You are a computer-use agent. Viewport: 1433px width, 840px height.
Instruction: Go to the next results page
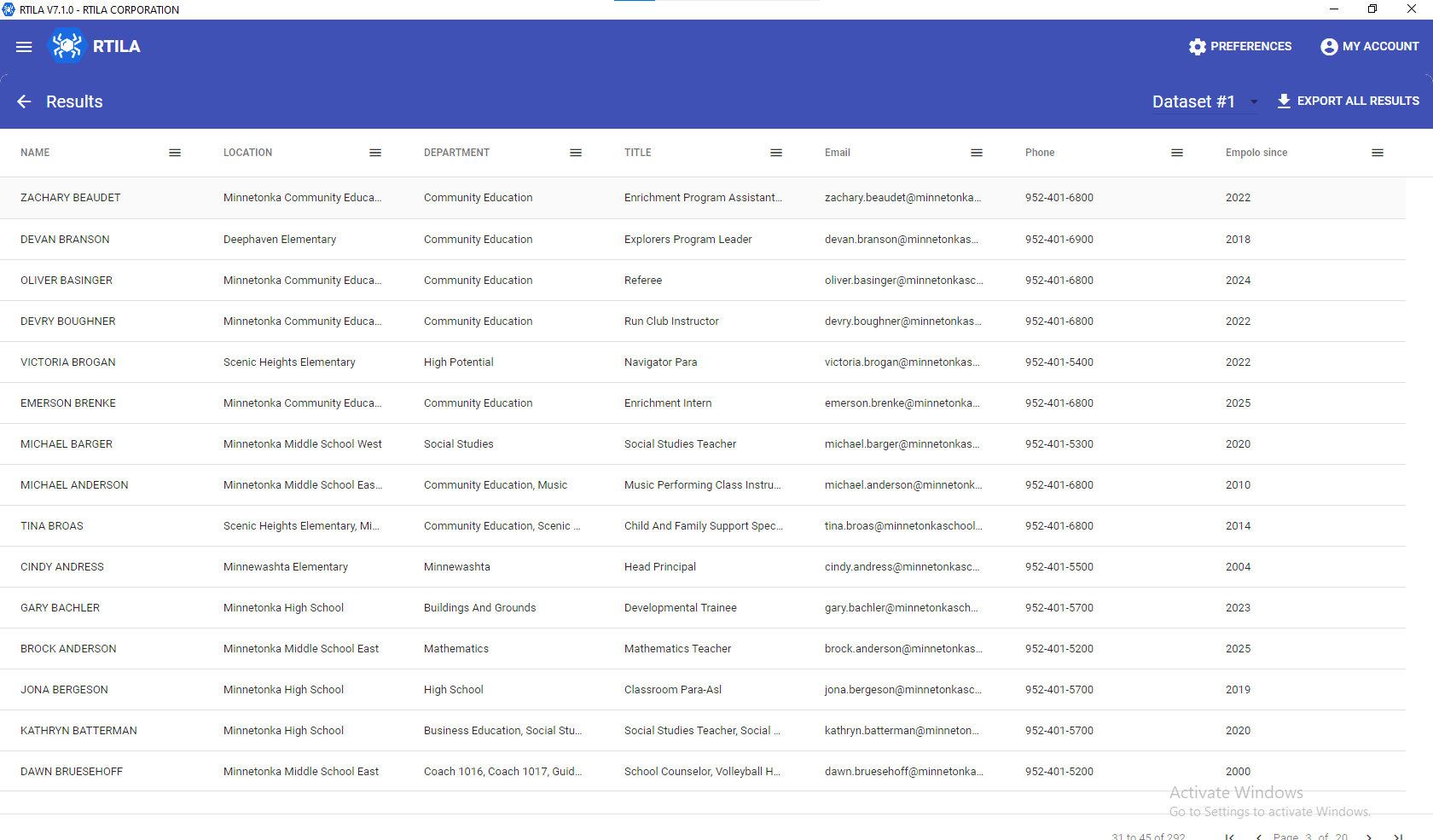1369,837
